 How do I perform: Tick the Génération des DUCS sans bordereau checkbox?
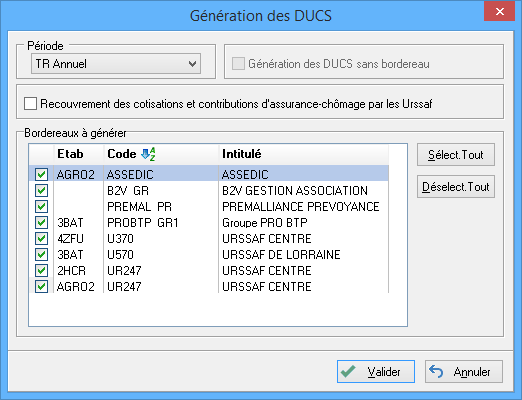tap(238, 63)
